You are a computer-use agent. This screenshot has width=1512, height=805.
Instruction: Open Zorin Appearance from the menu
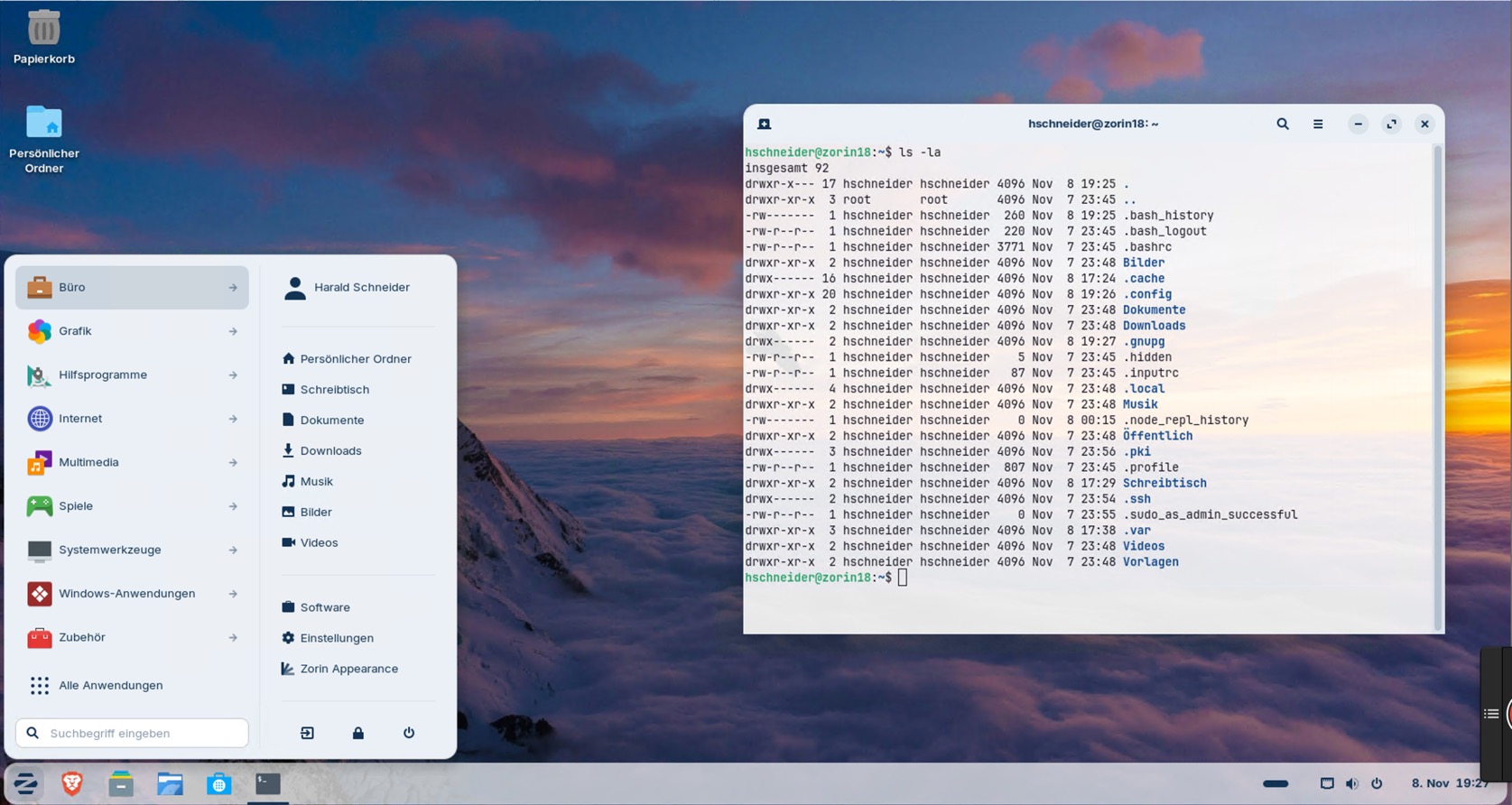click(339, 669)
